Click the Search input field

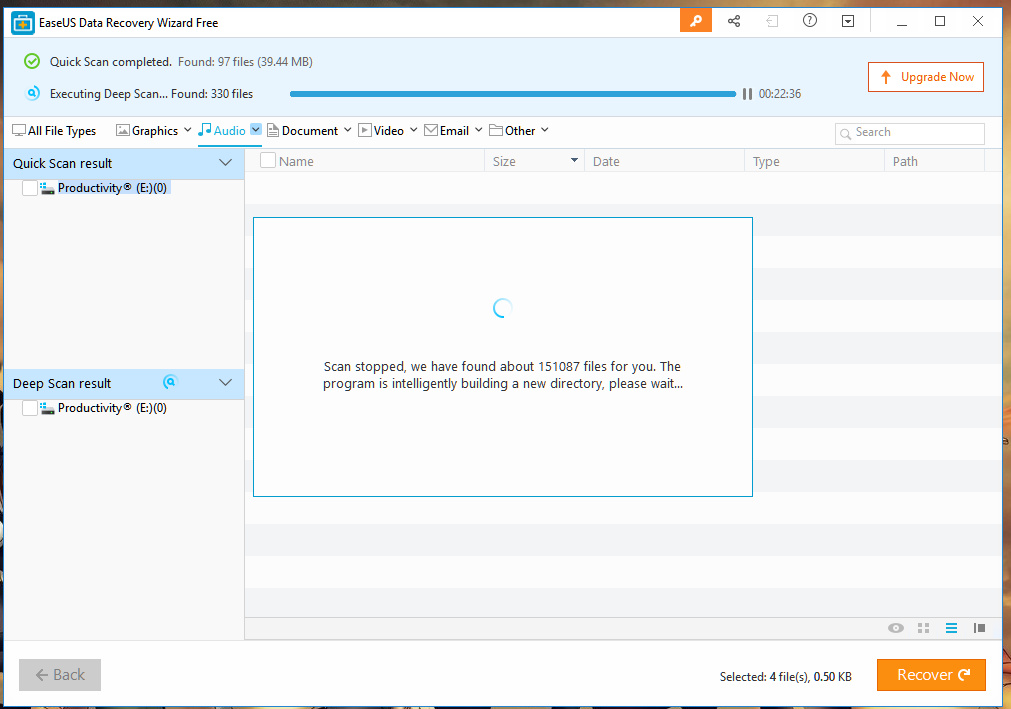910,133
